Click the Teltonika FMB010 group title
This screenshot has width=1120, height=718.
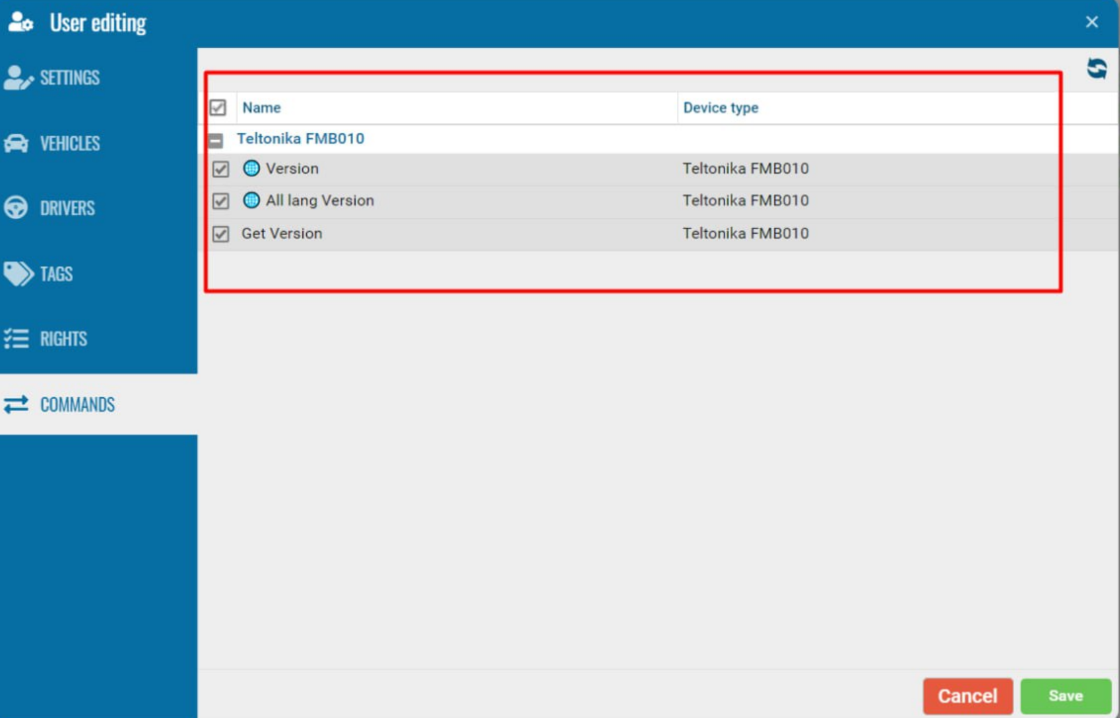click(x=301, y=139)
